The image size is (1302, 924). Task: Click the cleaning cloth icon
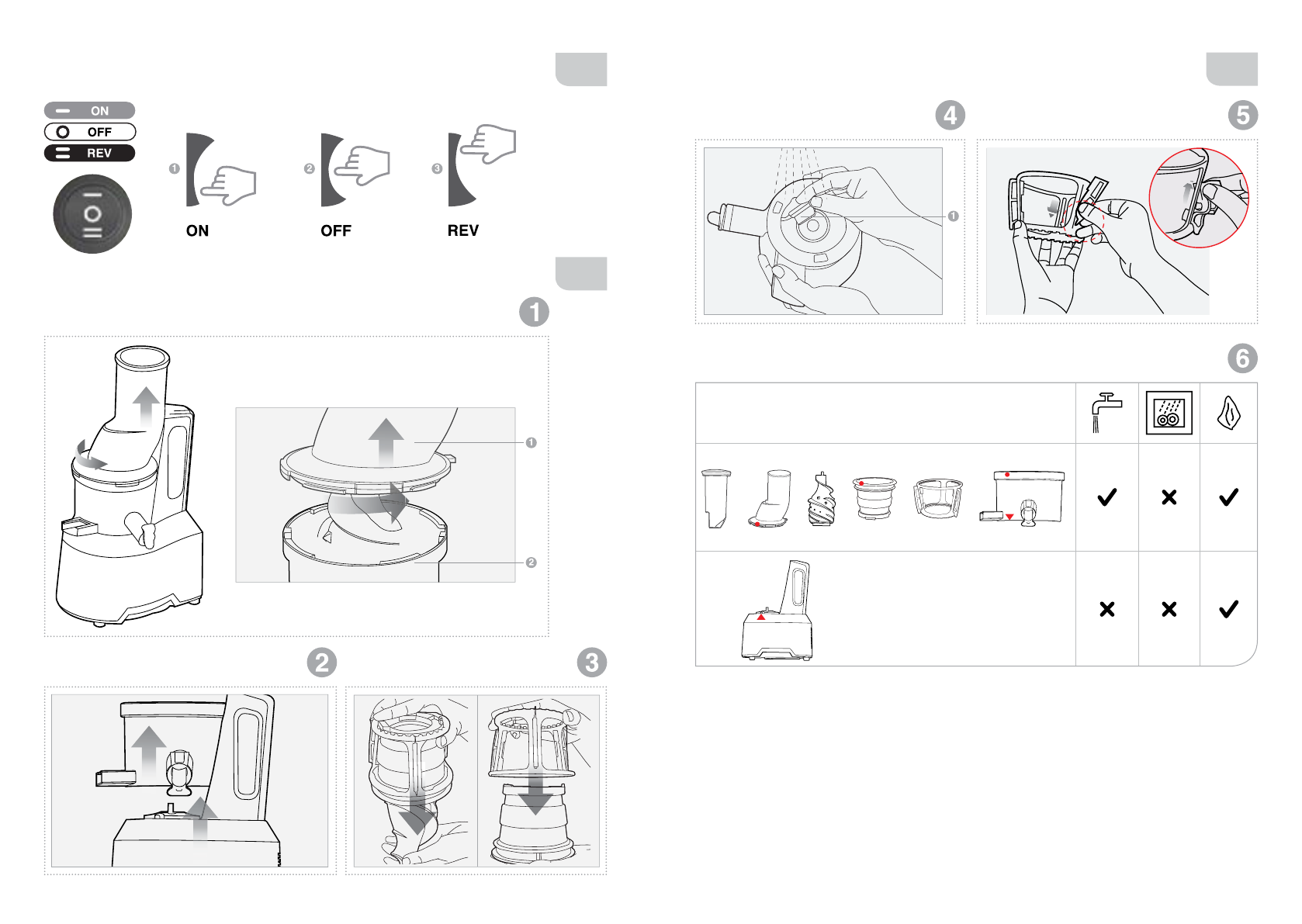tap(1229, 413)
